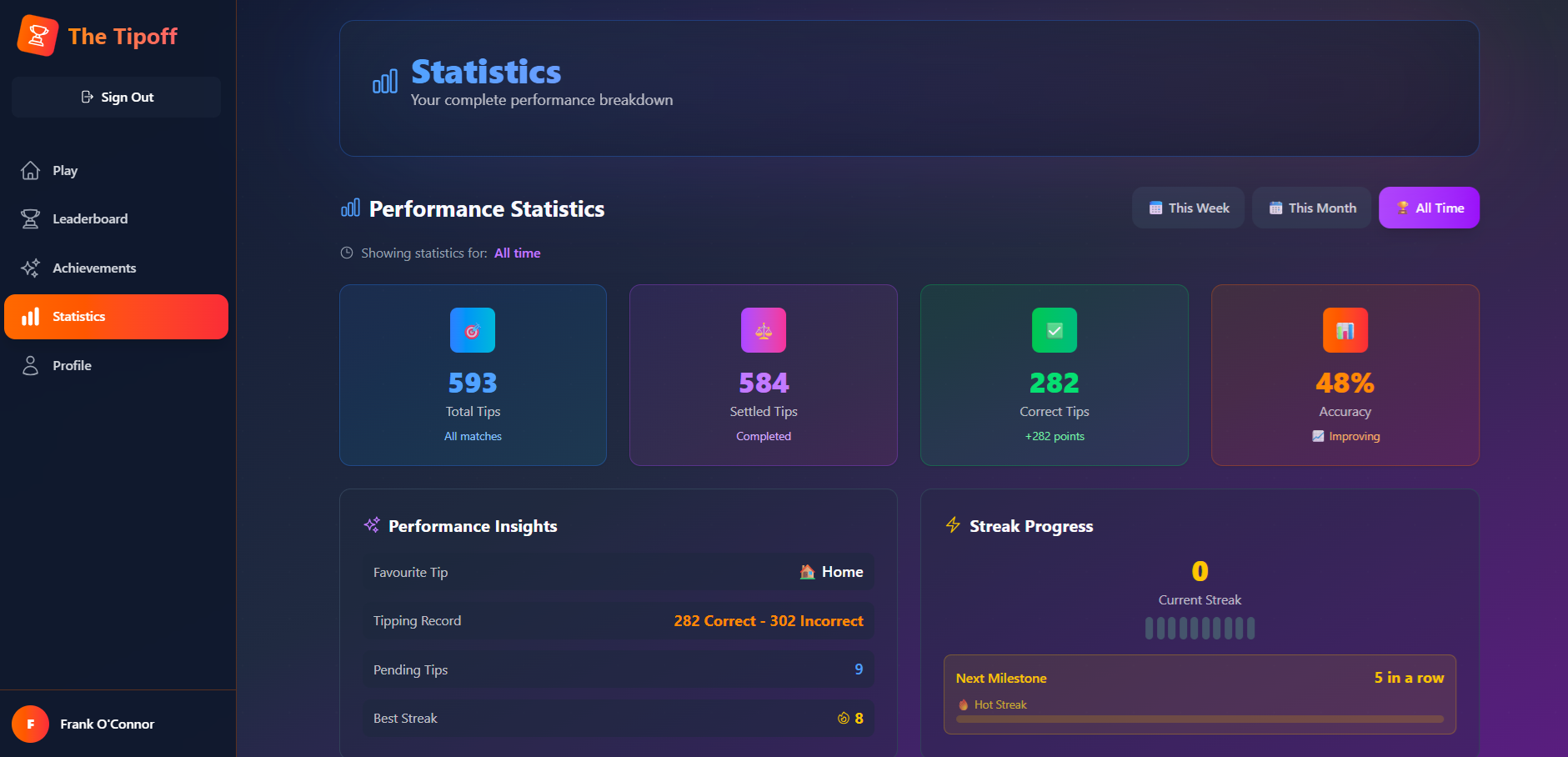Click the Hot Streak milestone progress bar
The image size is (1568, 757).
pyautogui.click(x=1200, y=719)
